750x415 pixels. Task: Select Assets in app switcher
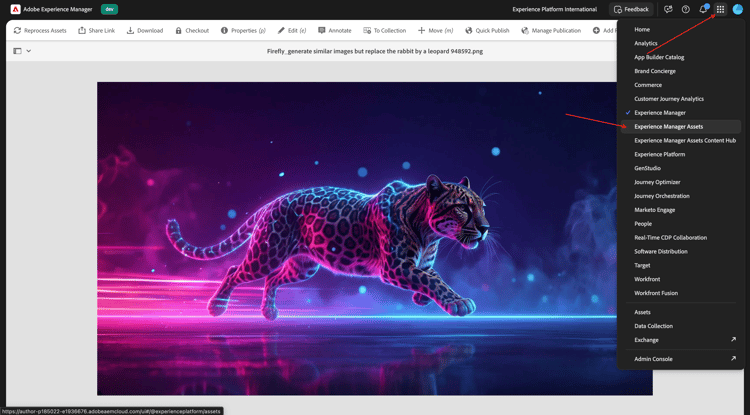[x=642, y=312]
